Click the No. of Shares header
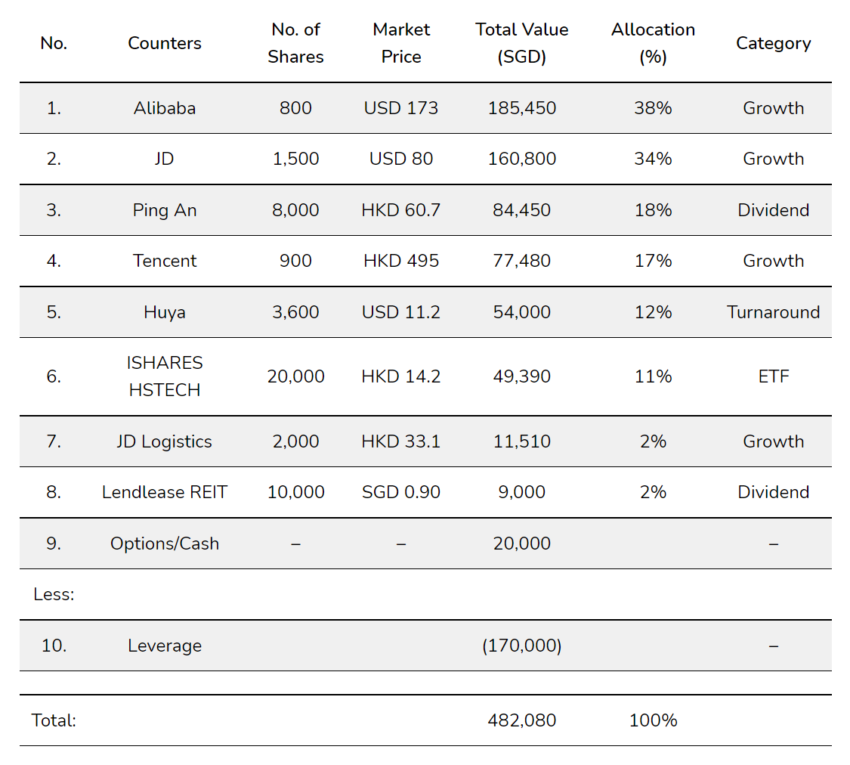The width and height of the screenshot is (850, 765). [x=295, y=43]
